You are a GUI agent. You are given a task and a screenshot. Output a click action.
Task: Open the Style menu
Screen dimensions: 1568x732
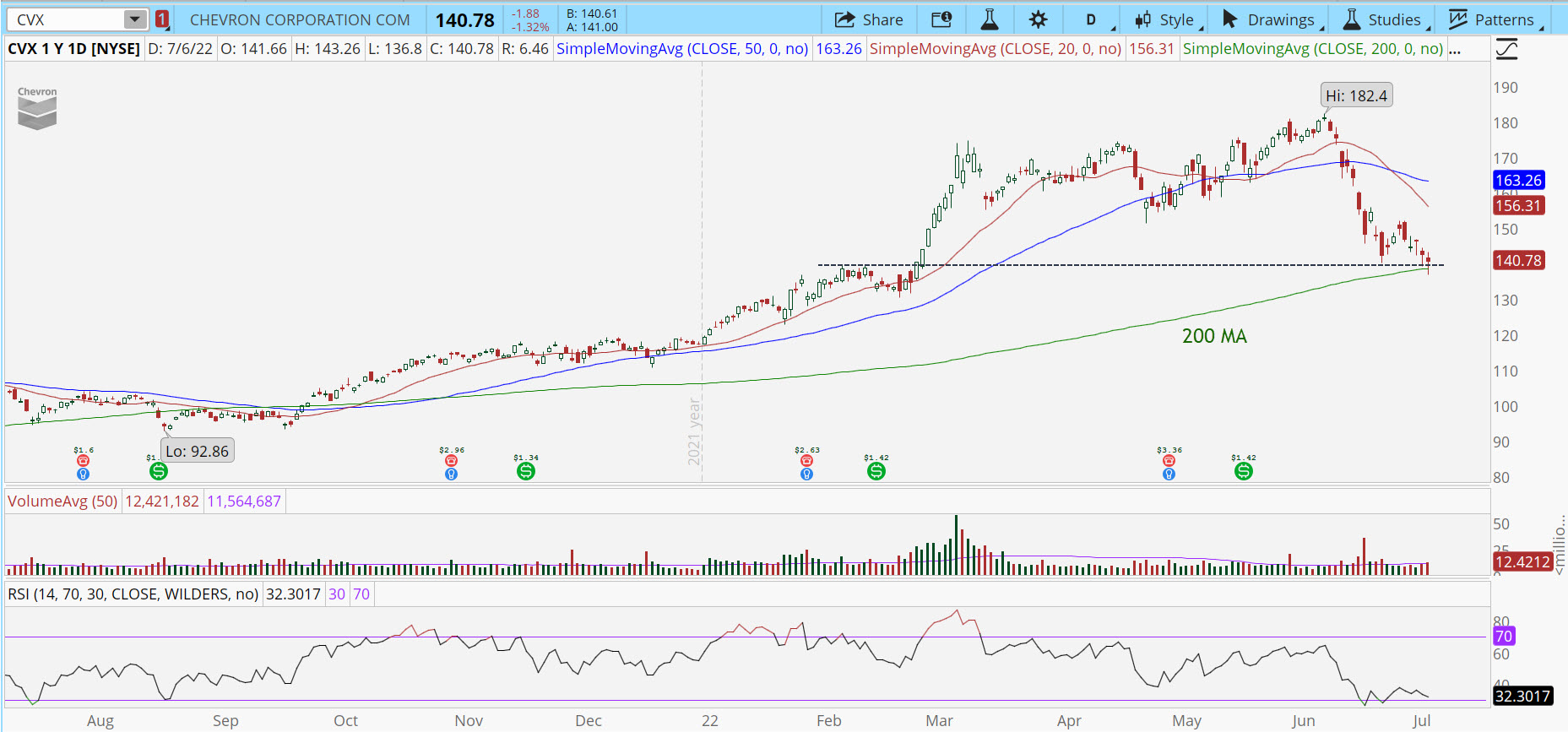(1165, 19)
